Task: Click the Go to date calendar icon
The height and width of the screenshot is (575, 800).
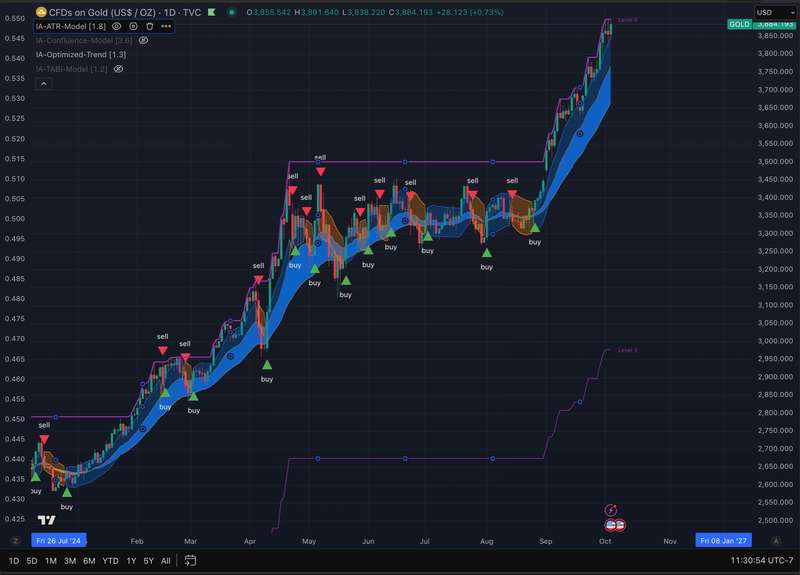Action: (190, 560)
